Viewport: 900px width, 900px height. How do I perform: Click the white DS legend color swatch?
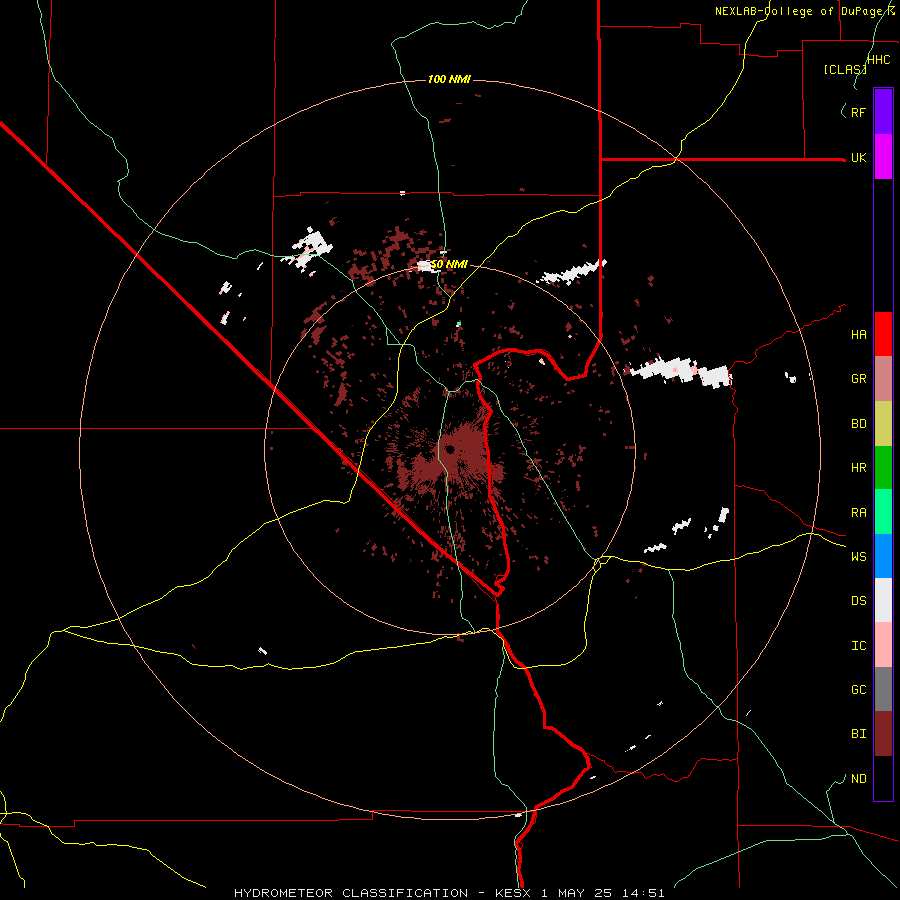883,600
